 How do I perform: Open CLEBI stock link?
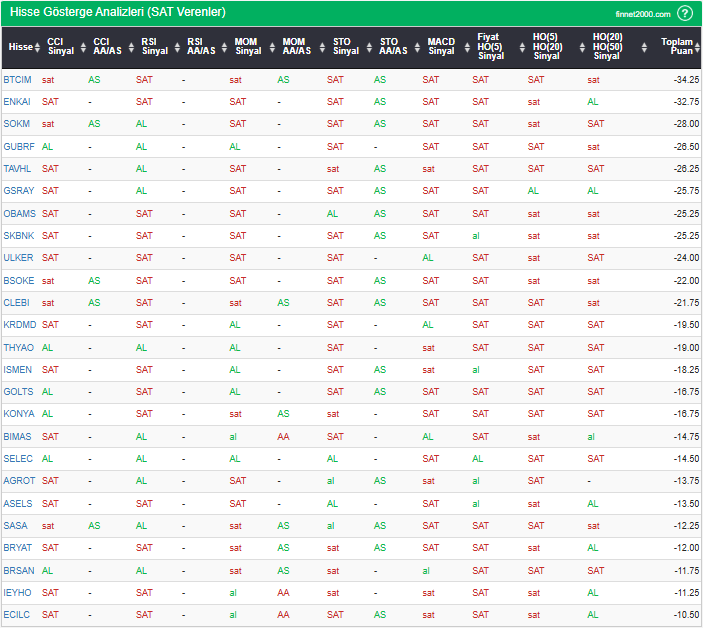point(17,303)
